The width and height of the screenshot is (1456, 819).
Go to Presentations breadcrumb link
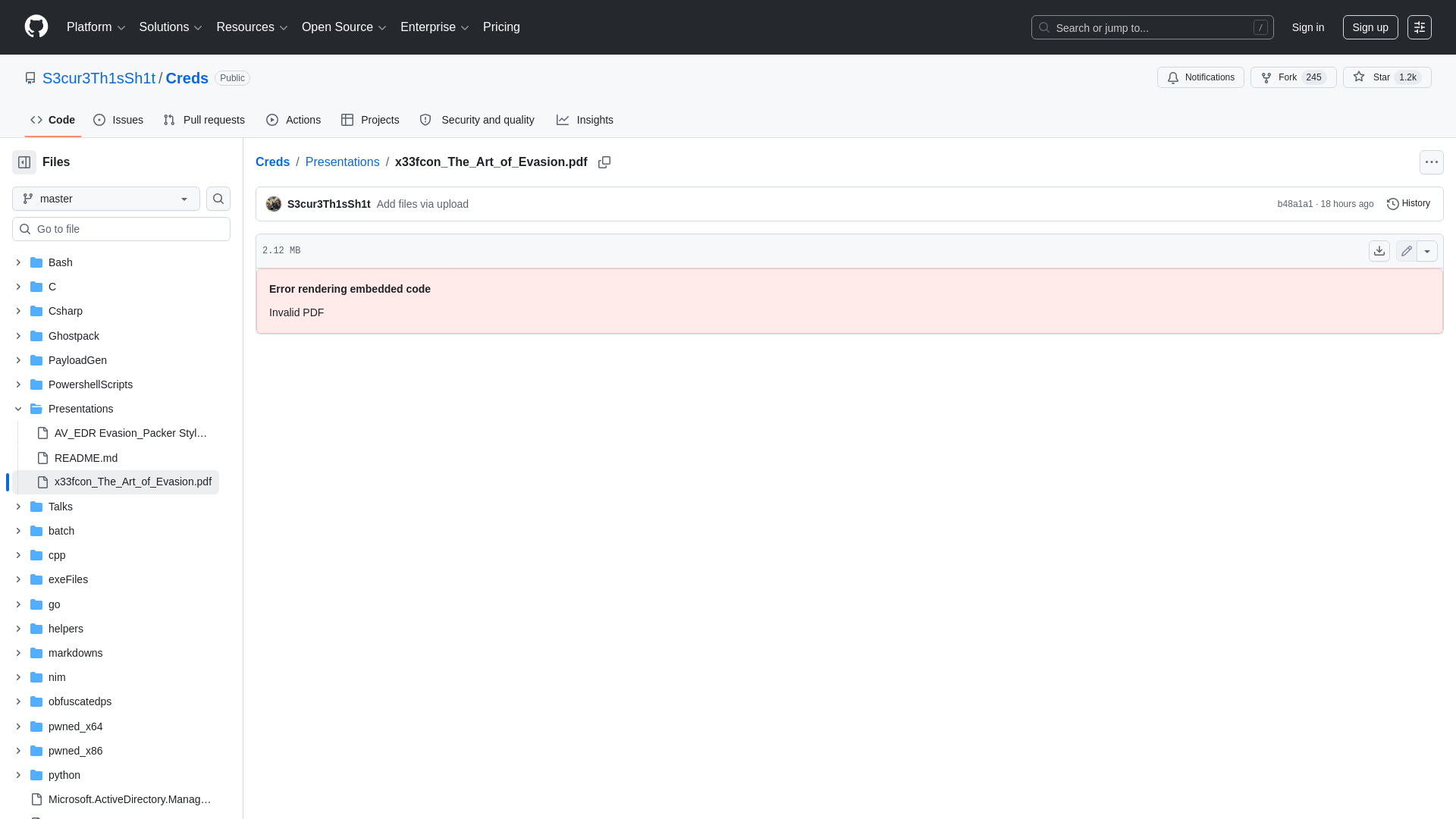pos(342,162)
